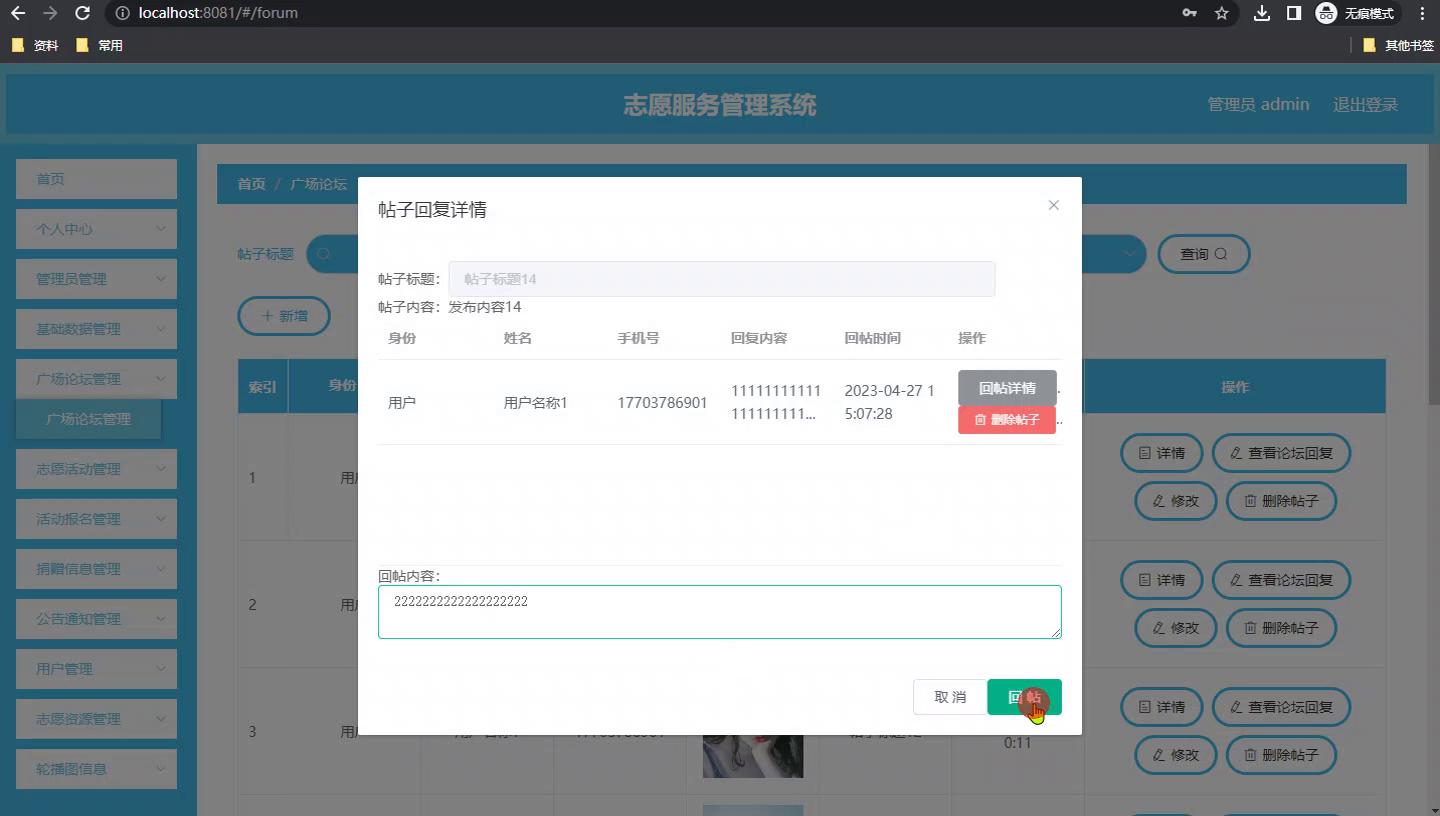
Task: Click the 回帖内容 reply textarea
Action: click(x=719, y=612)
